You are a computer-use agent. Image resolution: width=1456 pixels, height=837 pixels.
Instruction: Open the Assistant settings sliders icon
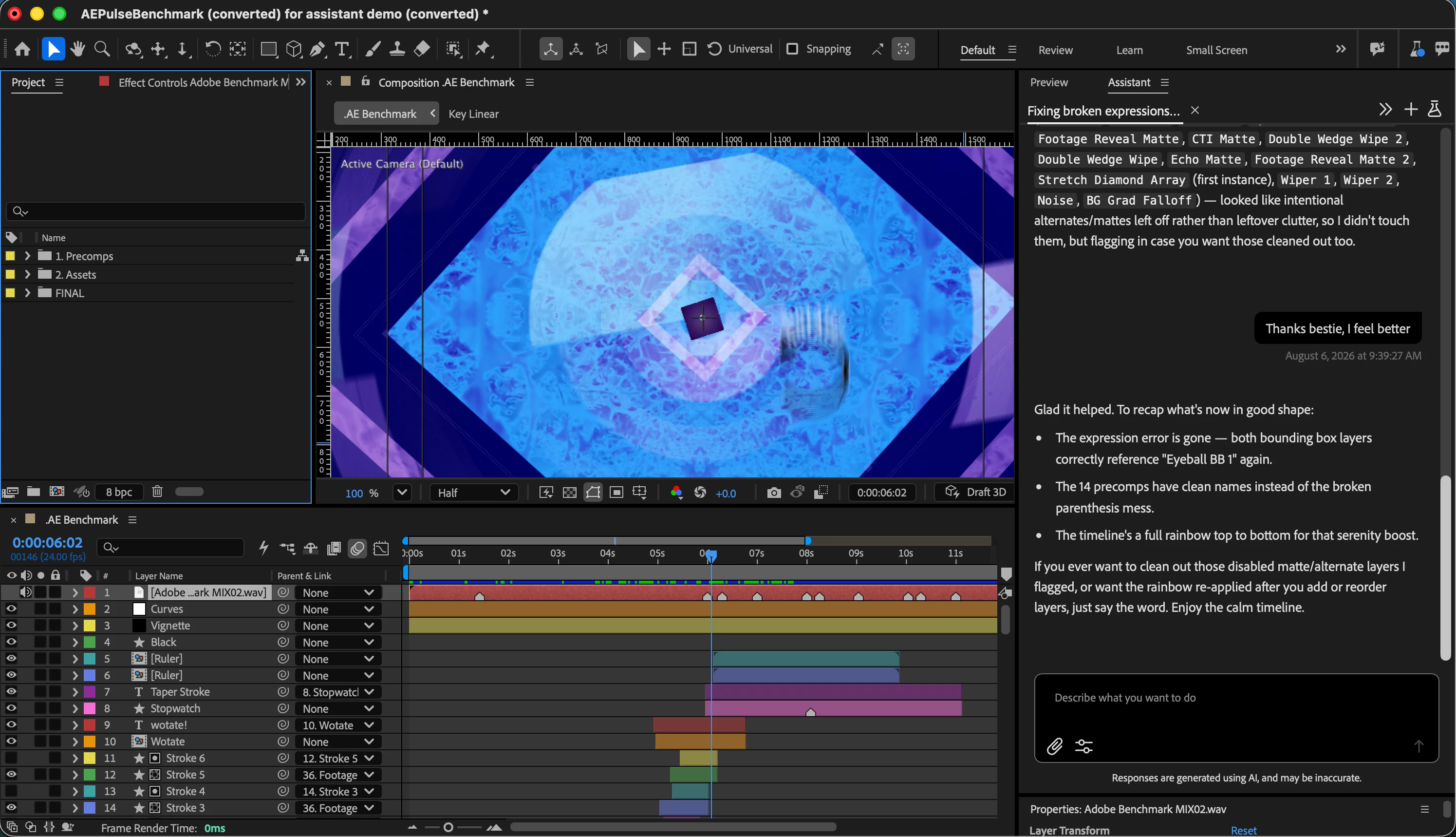coord(1083,746)
